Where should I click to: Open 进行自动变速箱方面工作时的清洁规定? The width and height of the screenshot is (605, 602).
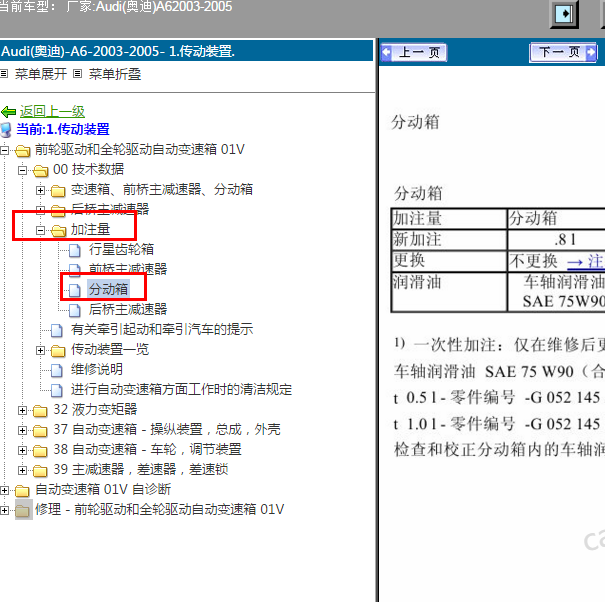pyautogui.click(x=181, y=389)
